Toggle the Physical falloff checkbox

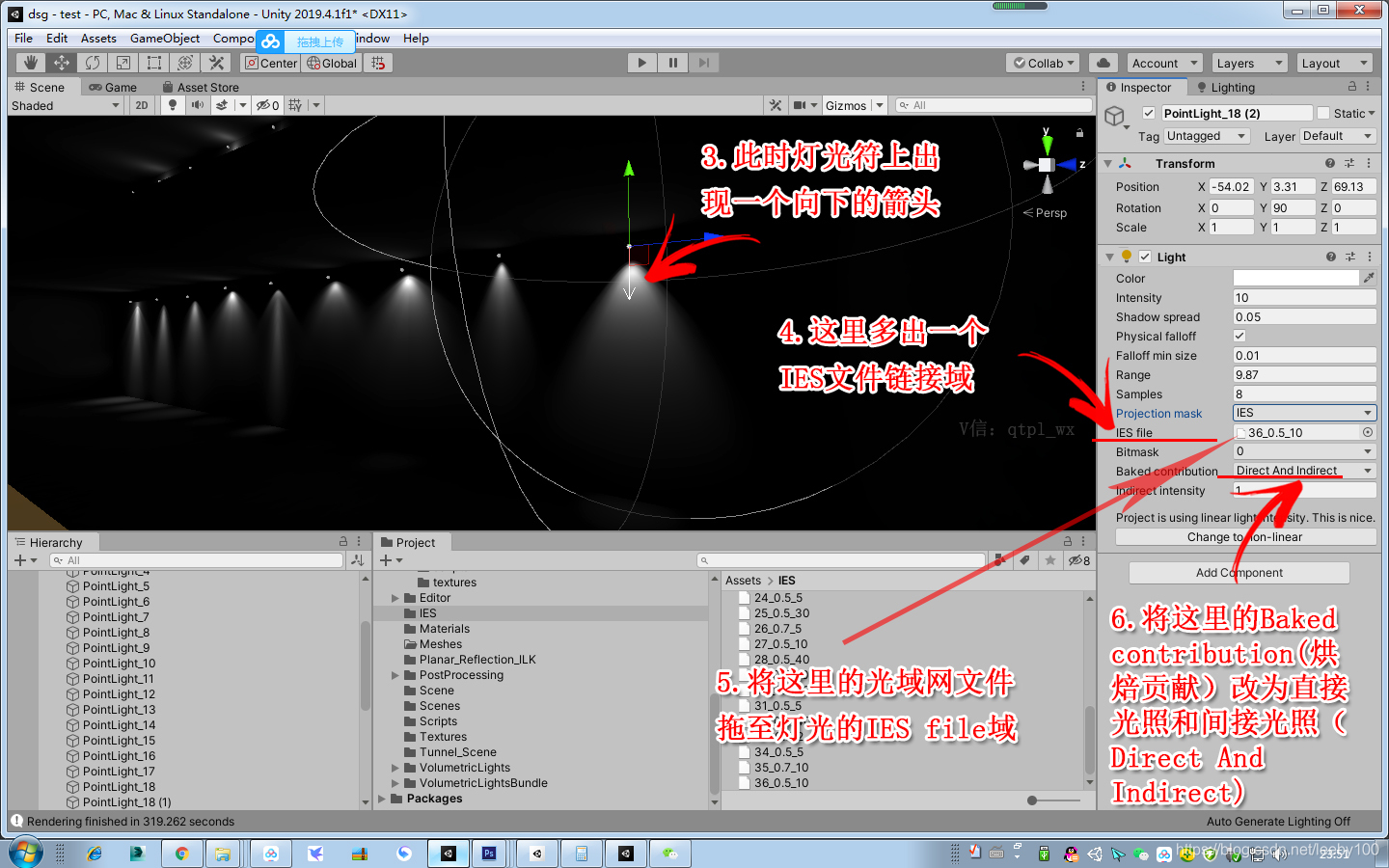[1239, 336]
